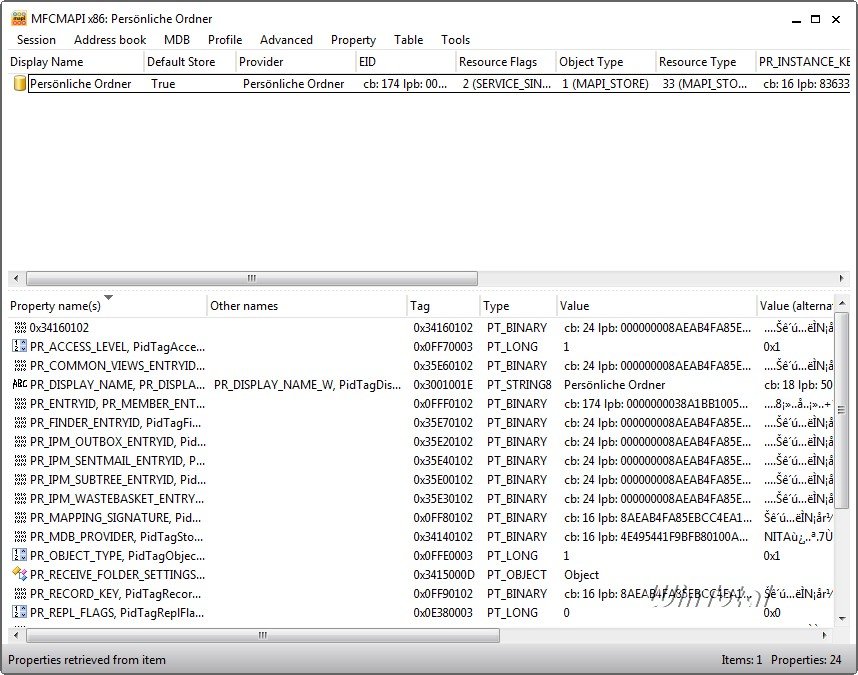Click binary icon of PR_ENTRYID row
The height and width of the screenshot is (675, 858).
coord(20,404)
